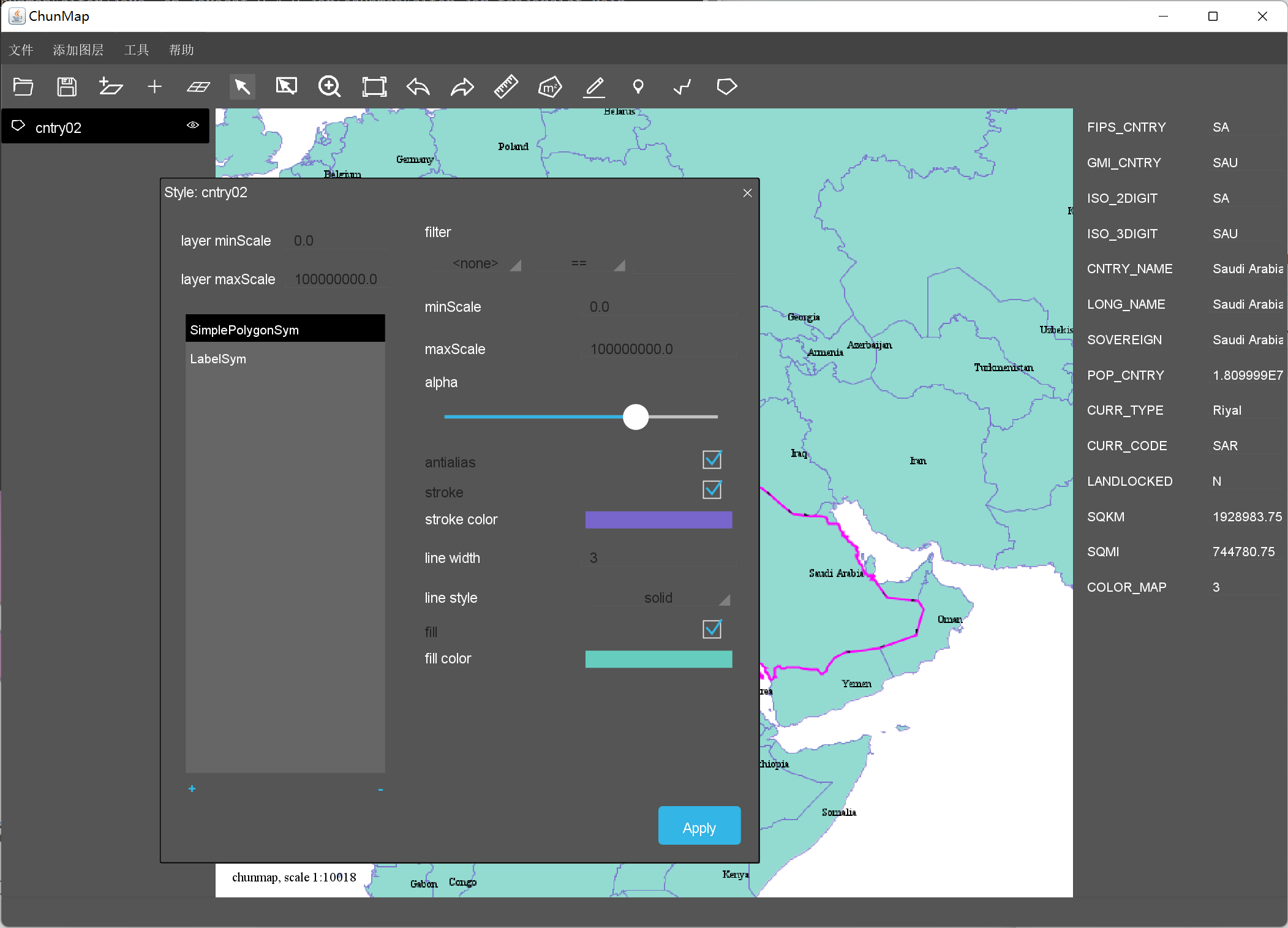Select the zoom in magnifier tool
This screenshot has width=1288, height=928.
pyautogui.click(x=330, y=87)
